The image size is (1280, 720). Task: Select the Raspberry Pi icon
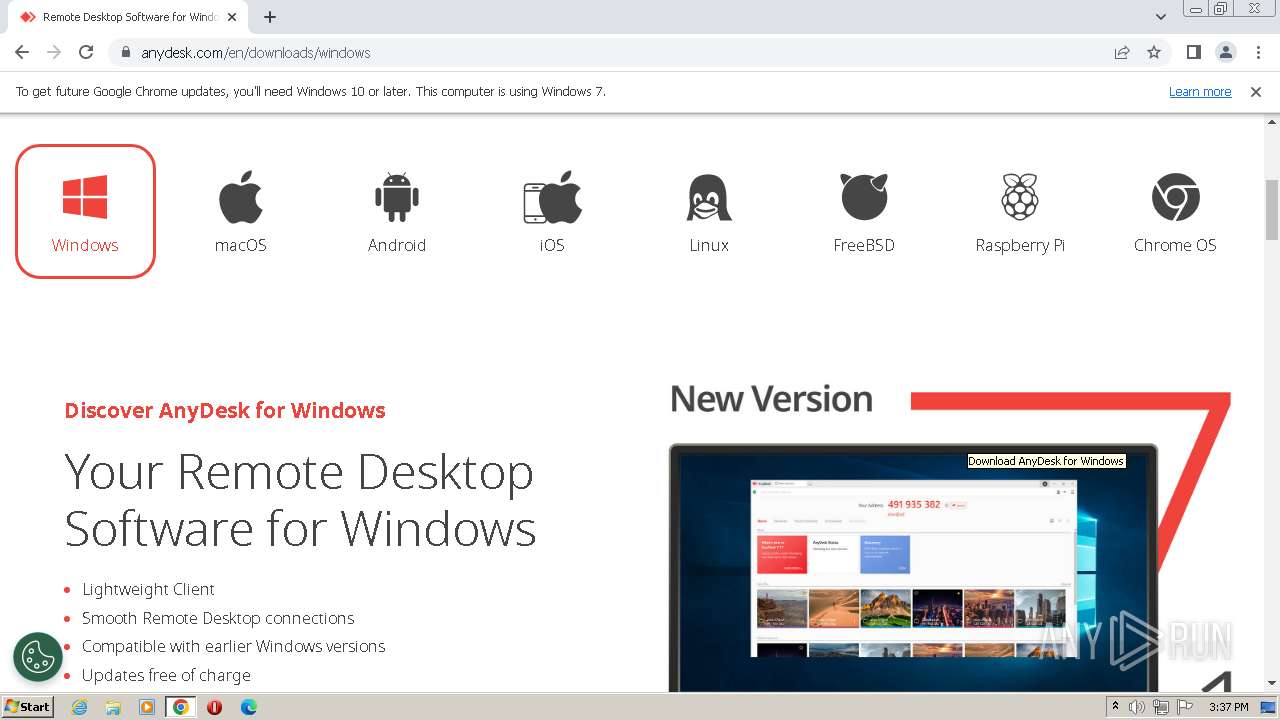pos(1020,196)
